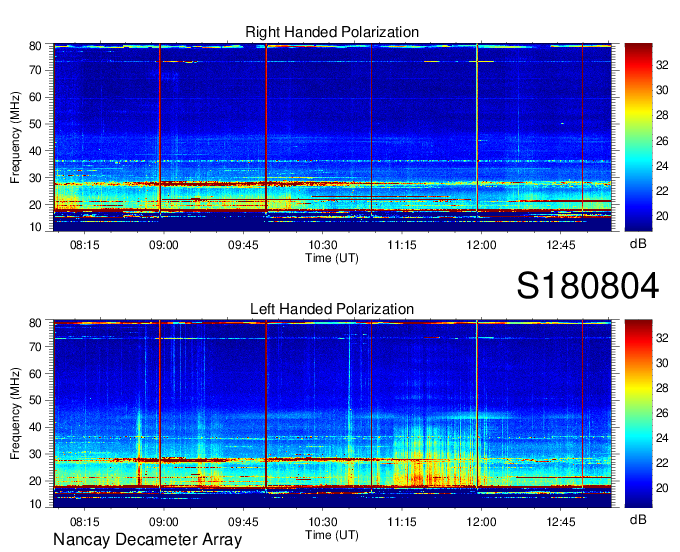This screenshot has width=680, height=552.
Task: Click 80 MHz tick on Left Handed frequency axis
Action: coord(35,323)
